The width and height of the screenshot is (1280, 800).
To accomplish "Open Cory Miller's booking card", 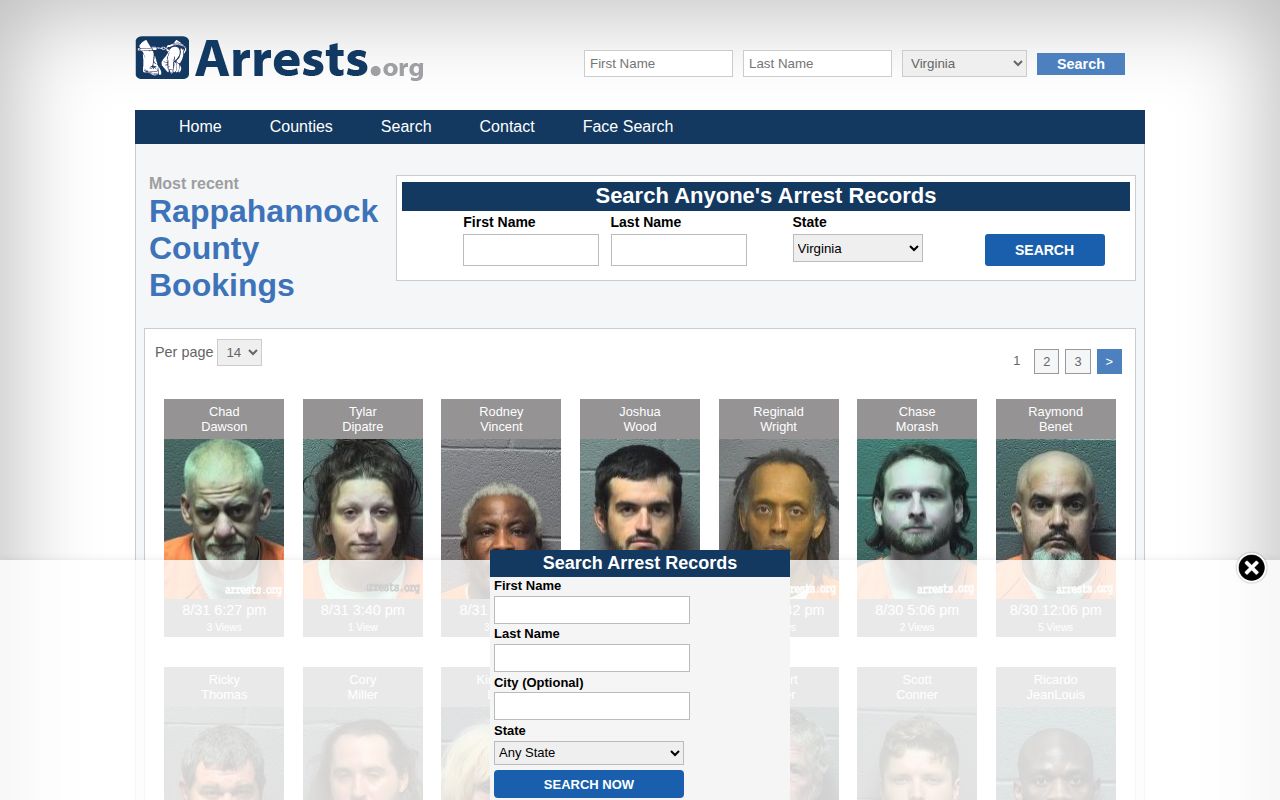I will coord(363,733).
